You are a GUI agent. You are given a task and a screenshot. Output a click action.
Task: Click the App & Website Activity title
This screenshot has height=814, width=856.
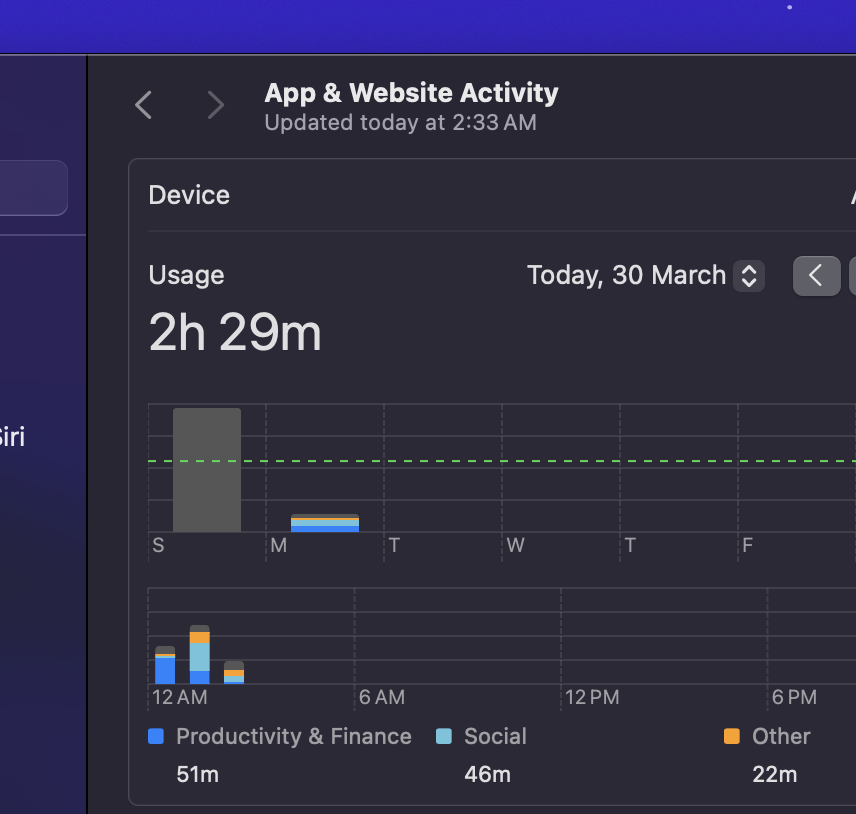click(411, 93)
